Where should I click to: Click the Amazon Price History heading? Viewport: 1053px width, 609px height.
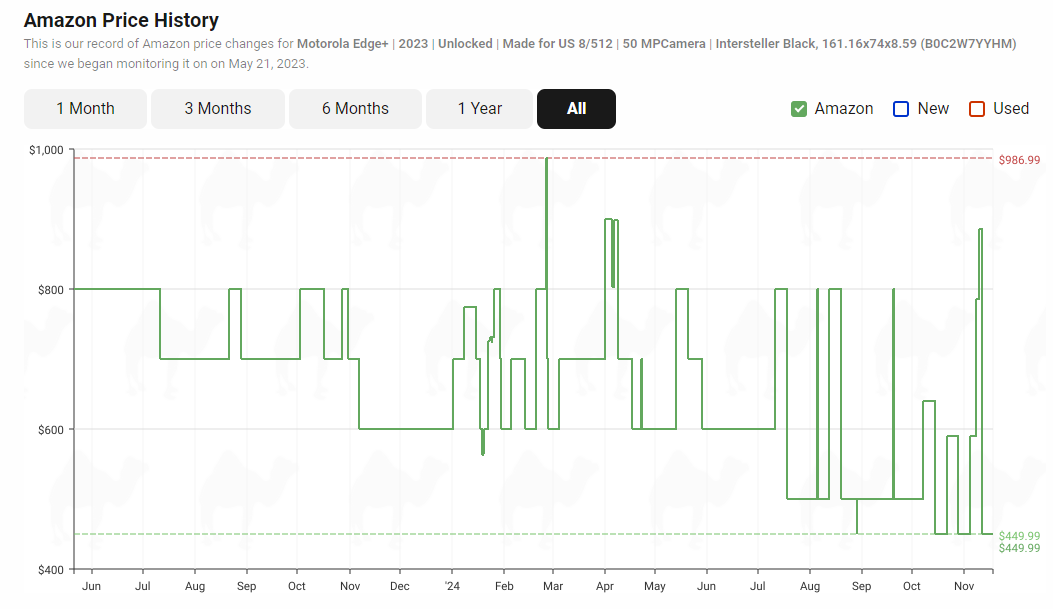(x=122, y=20)
